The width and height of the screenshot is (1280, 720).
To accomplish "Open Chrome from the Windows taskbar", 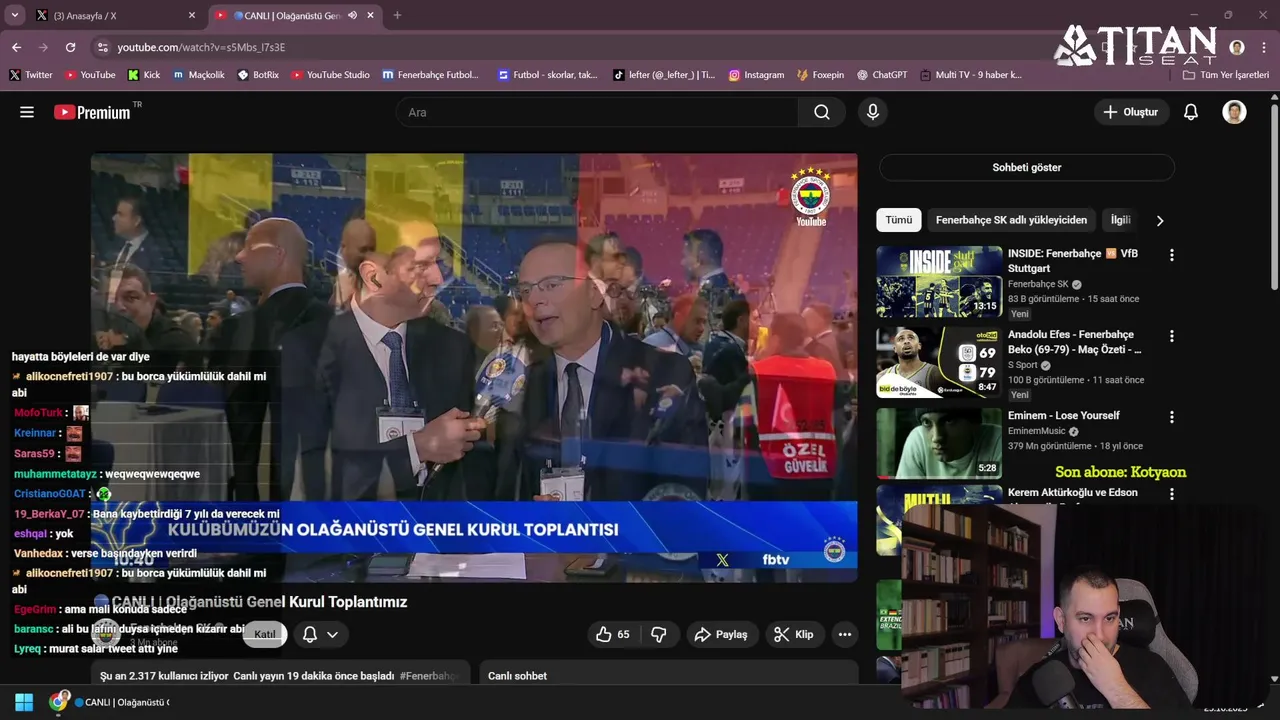I will [58, 701].
